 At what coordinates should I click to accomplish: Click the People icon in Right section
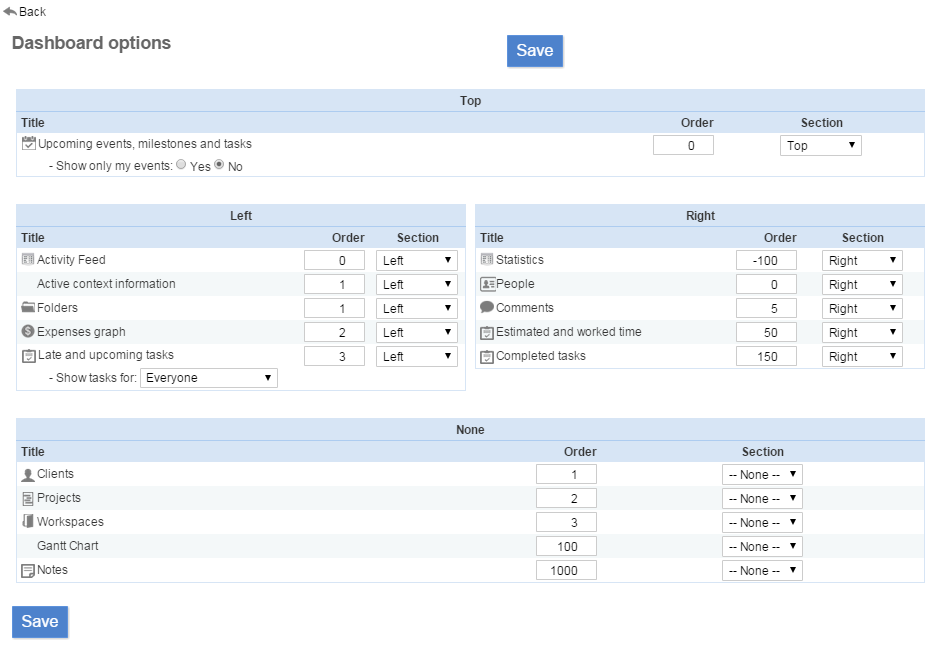487,284
